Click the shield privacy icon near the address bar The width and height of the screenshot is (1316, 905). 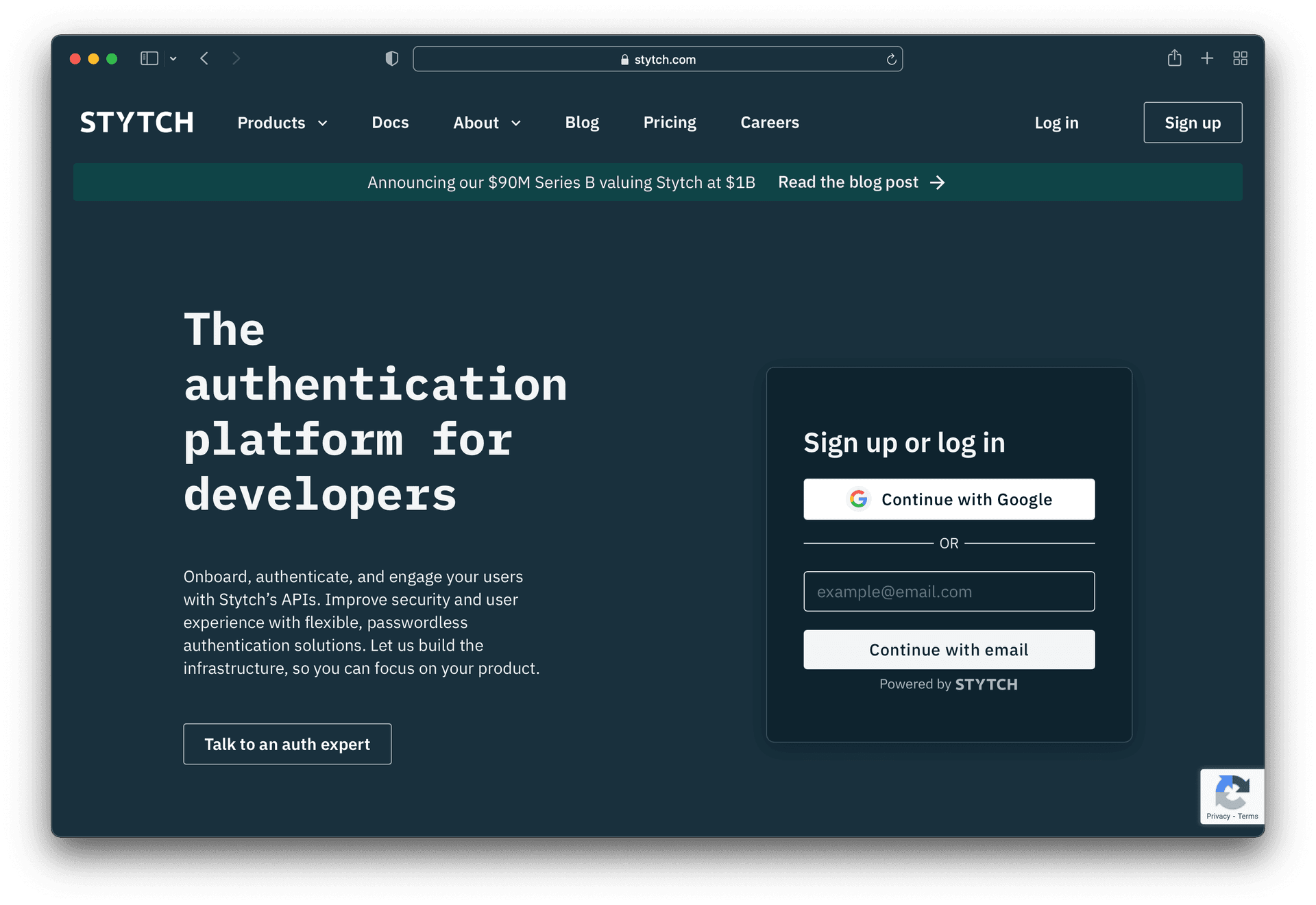[x=391, y=58]
